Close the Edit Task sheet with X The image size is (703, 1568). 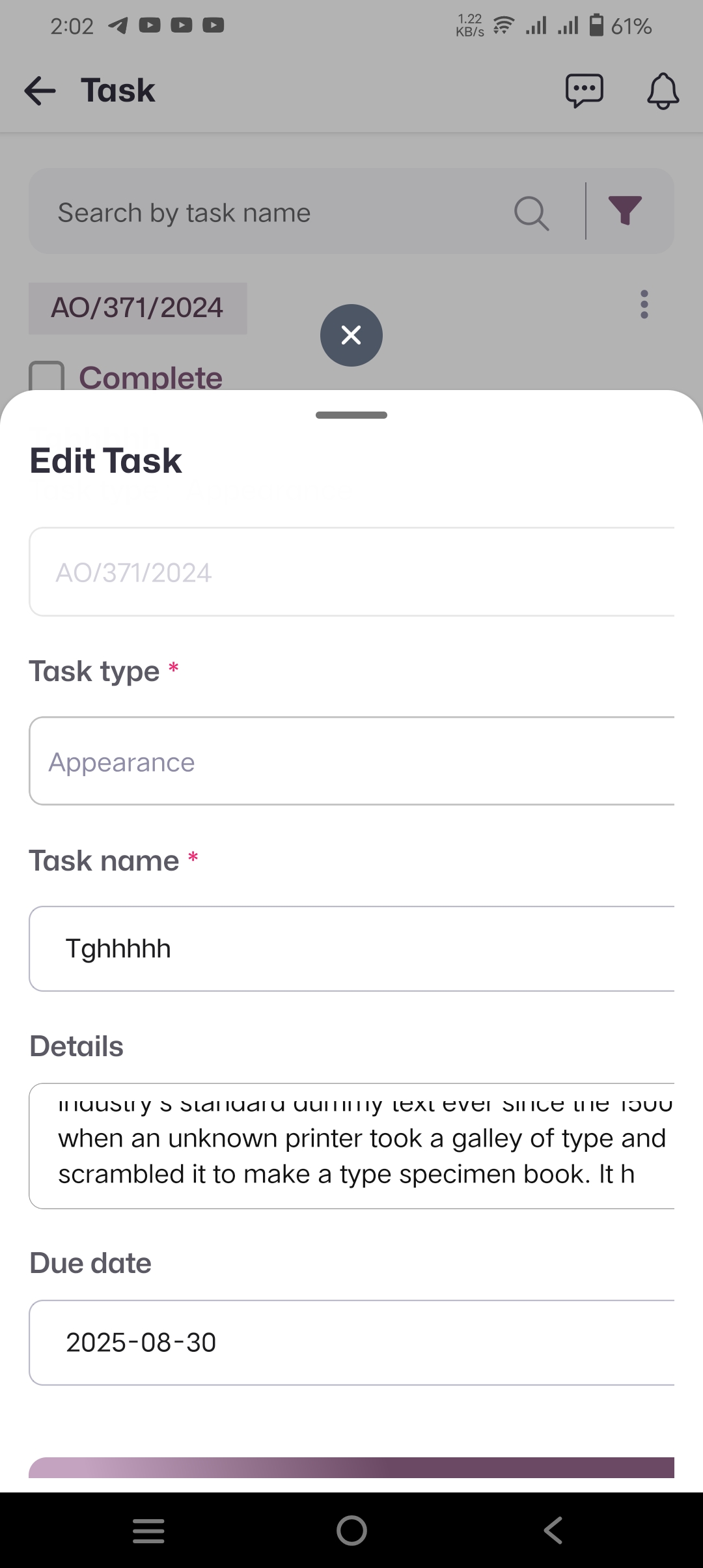pos(351,335)
